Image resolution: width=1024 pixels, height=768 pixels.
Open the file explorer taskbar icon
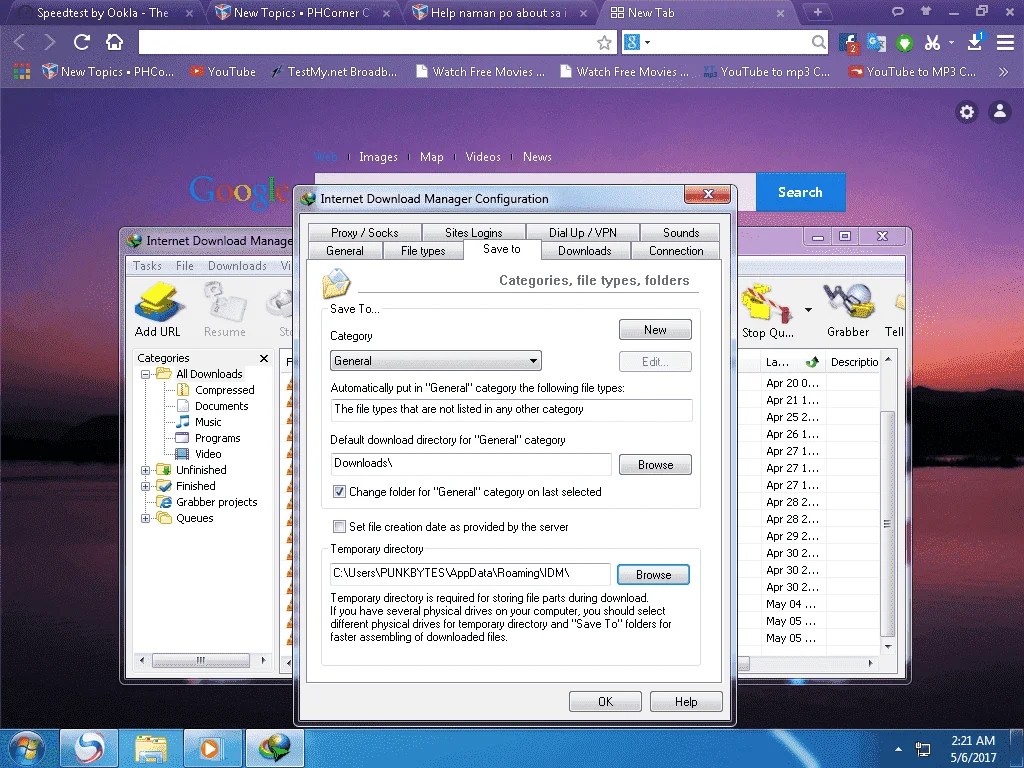click(x=151, y=748)
